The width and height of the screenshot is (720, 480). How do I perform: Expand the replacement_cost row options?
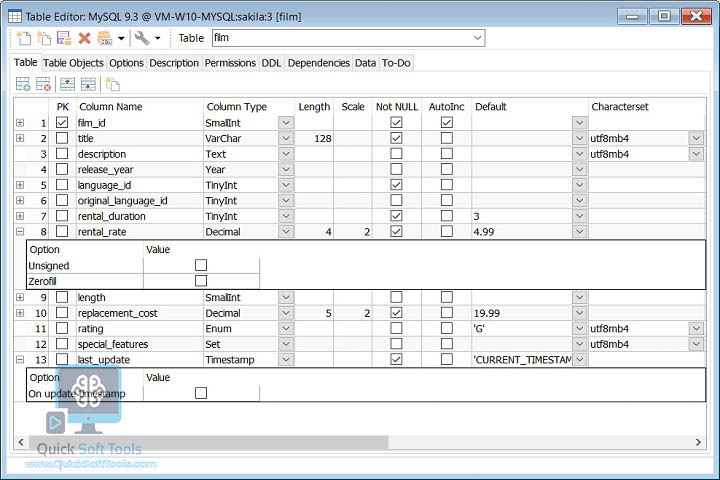coord(20,313)
